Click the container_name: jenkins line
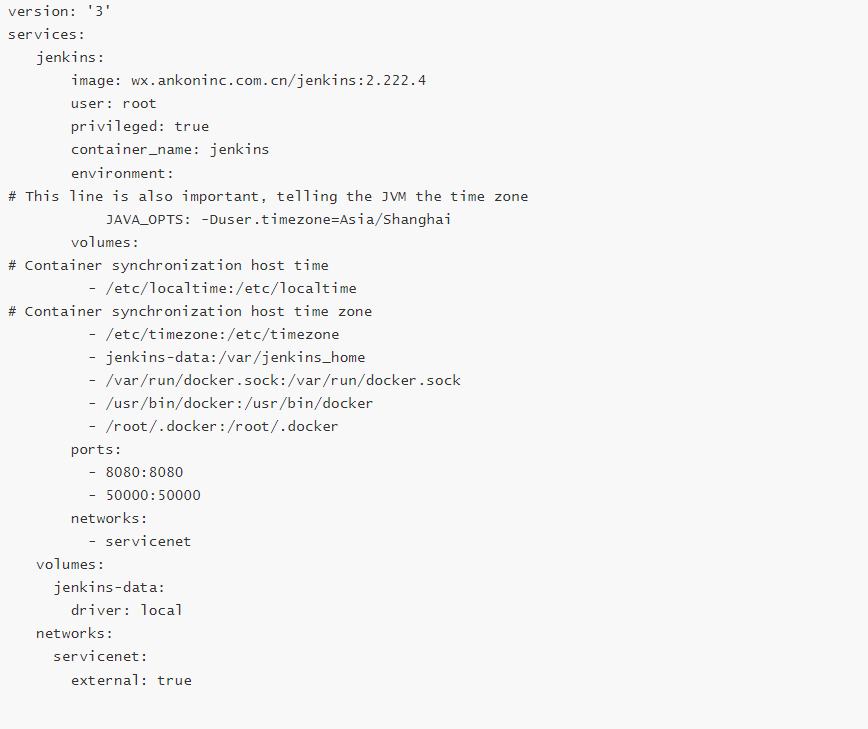 click(x=169, y=149)
